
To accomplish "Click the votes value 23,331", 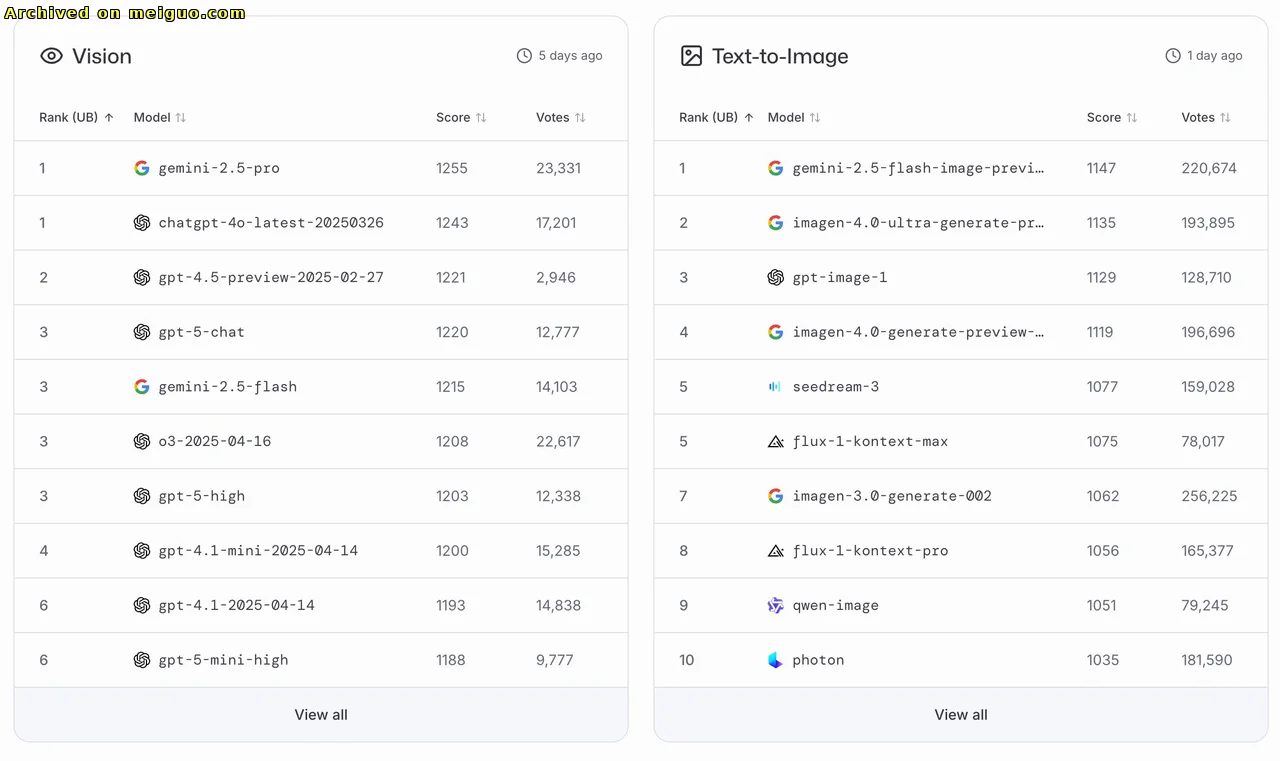I will tap(558, 168).
